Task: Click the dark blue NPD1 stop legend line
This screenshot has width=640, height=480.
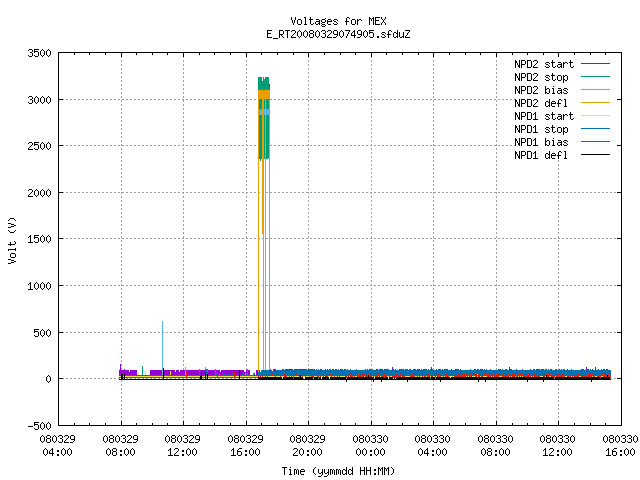Action: (596, 129)
